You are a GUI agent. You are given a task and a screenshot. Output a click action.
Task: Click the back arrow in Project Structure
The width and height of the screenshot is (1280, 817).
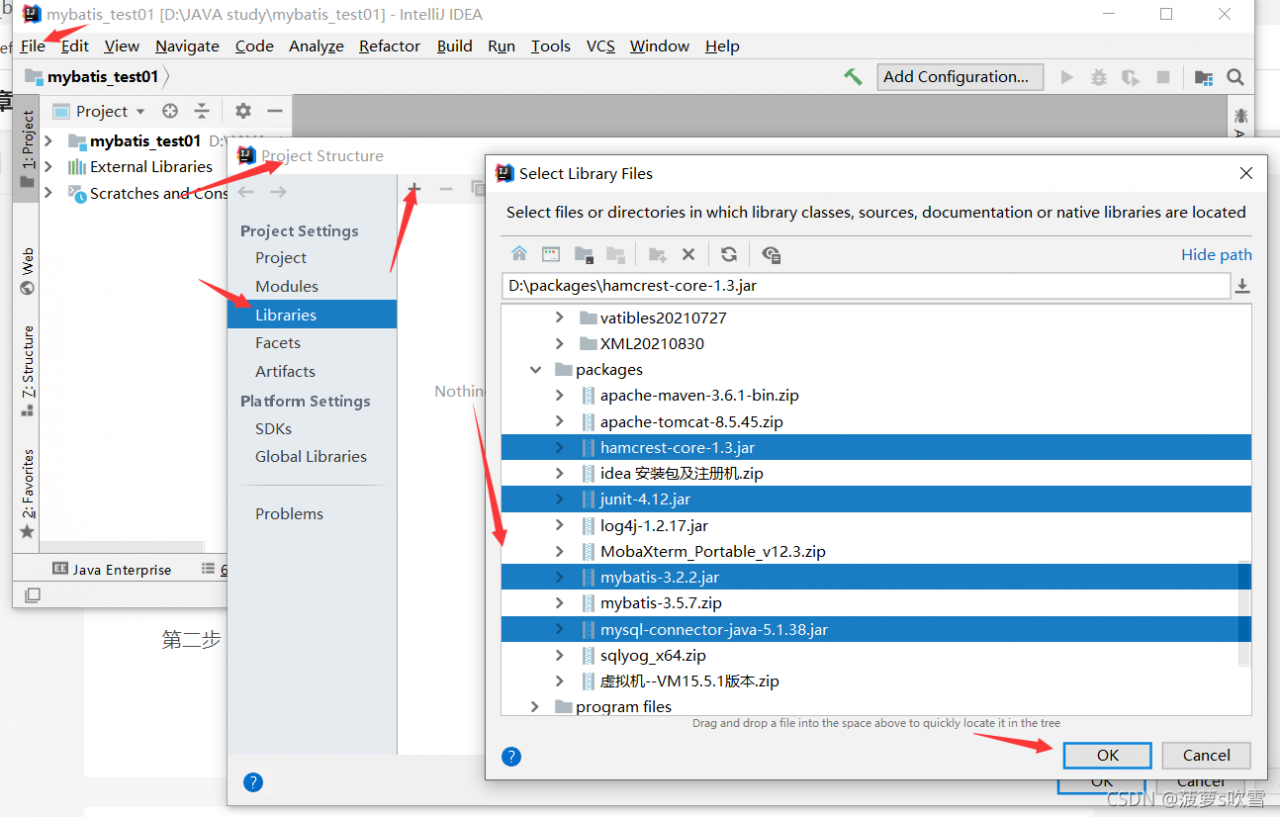[246, 192]
